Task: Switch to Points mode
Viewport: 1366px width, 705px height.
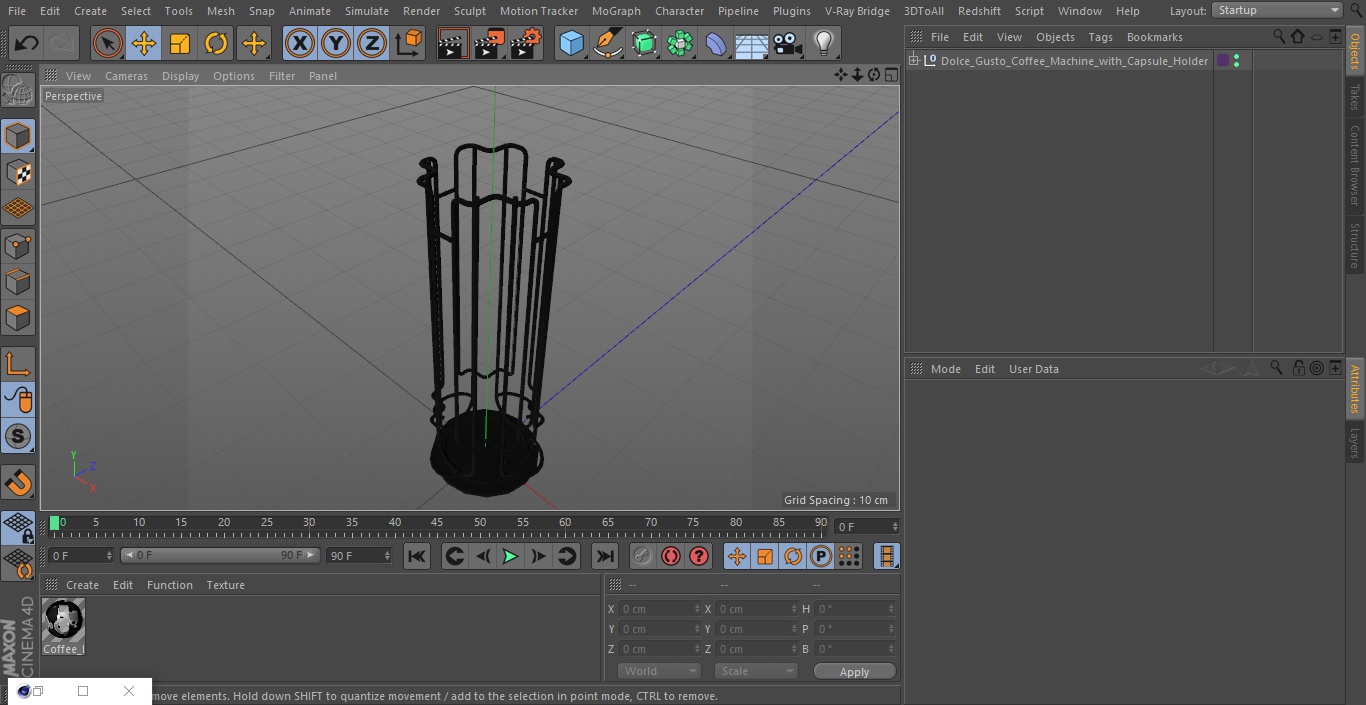Action: [x=18, y=245]
